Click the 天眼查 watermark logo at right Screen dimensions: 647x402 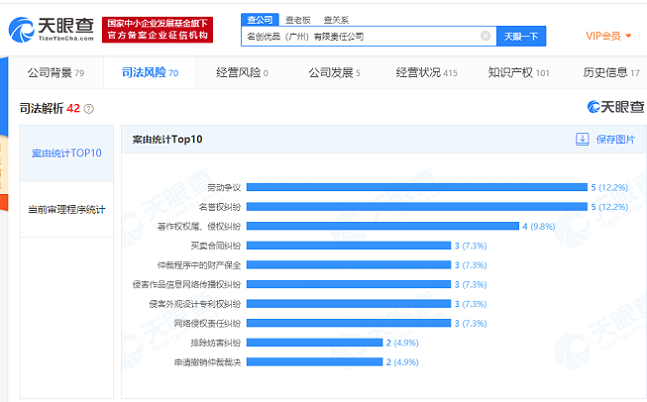[616, 107]
